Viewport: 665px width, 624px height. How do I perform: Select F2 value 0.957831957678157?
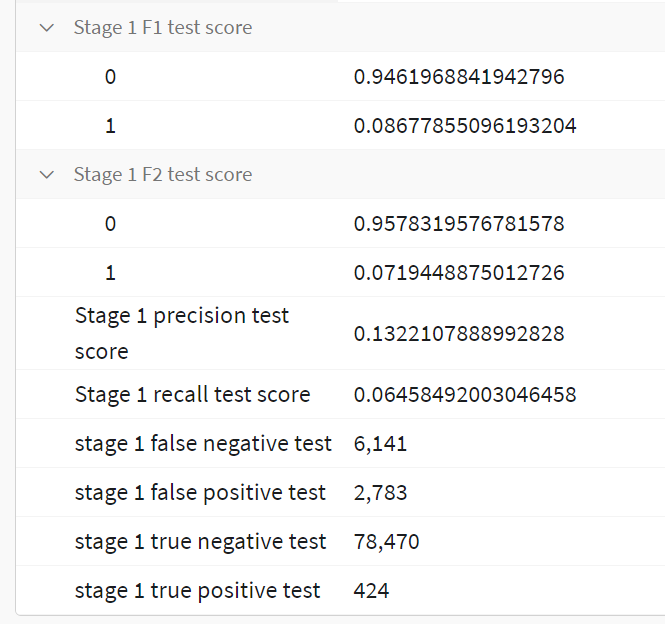pyautogui.click(x=459, y=224)
